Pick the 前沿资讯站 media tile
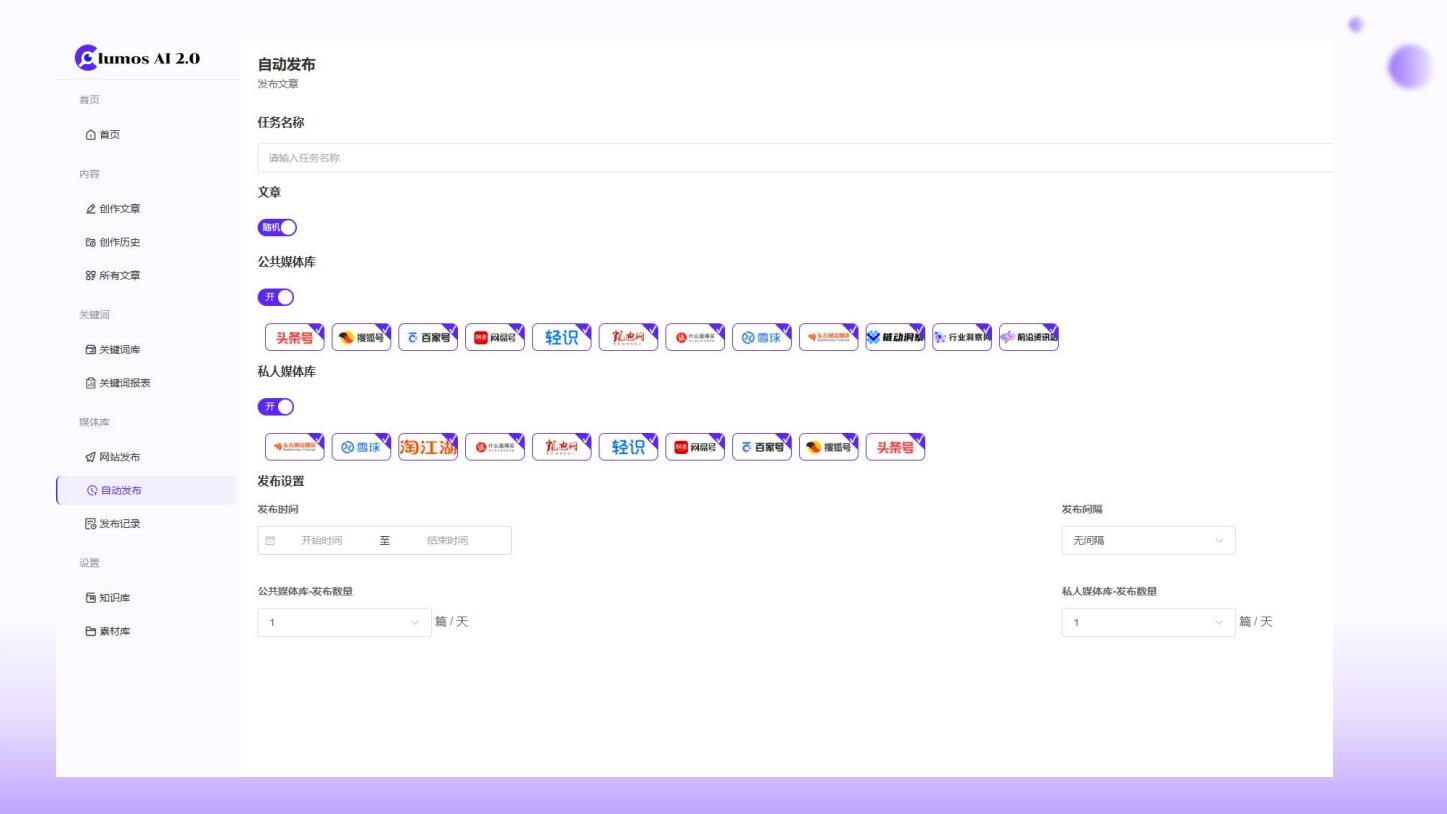 (1028, 338)
